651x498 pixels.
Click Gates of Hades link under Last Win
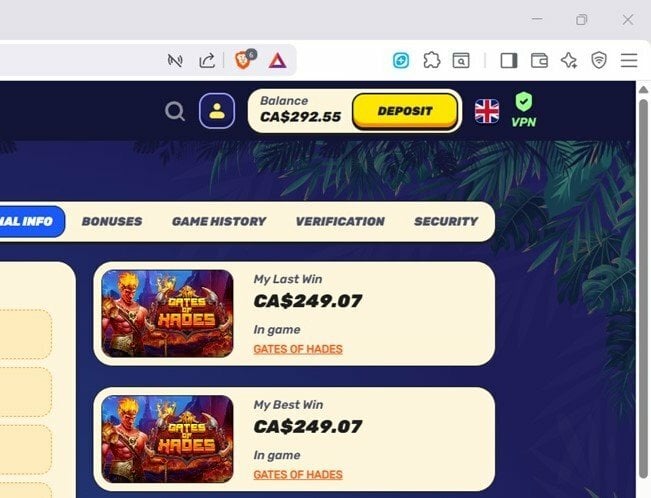click(x=298, y=349)
